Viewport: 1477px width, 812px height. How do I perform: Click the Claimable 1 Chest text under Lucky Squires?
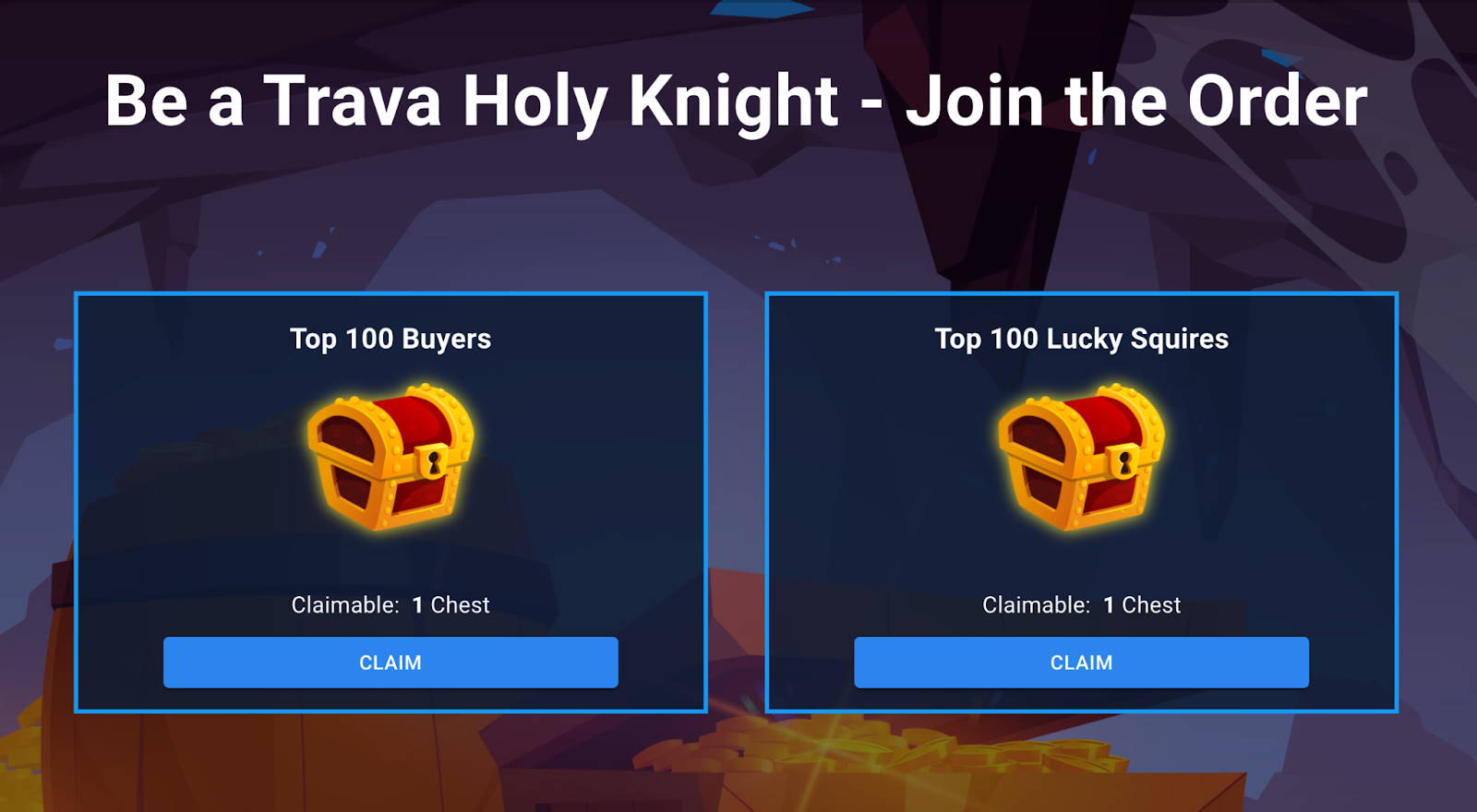coord(1081,604)
